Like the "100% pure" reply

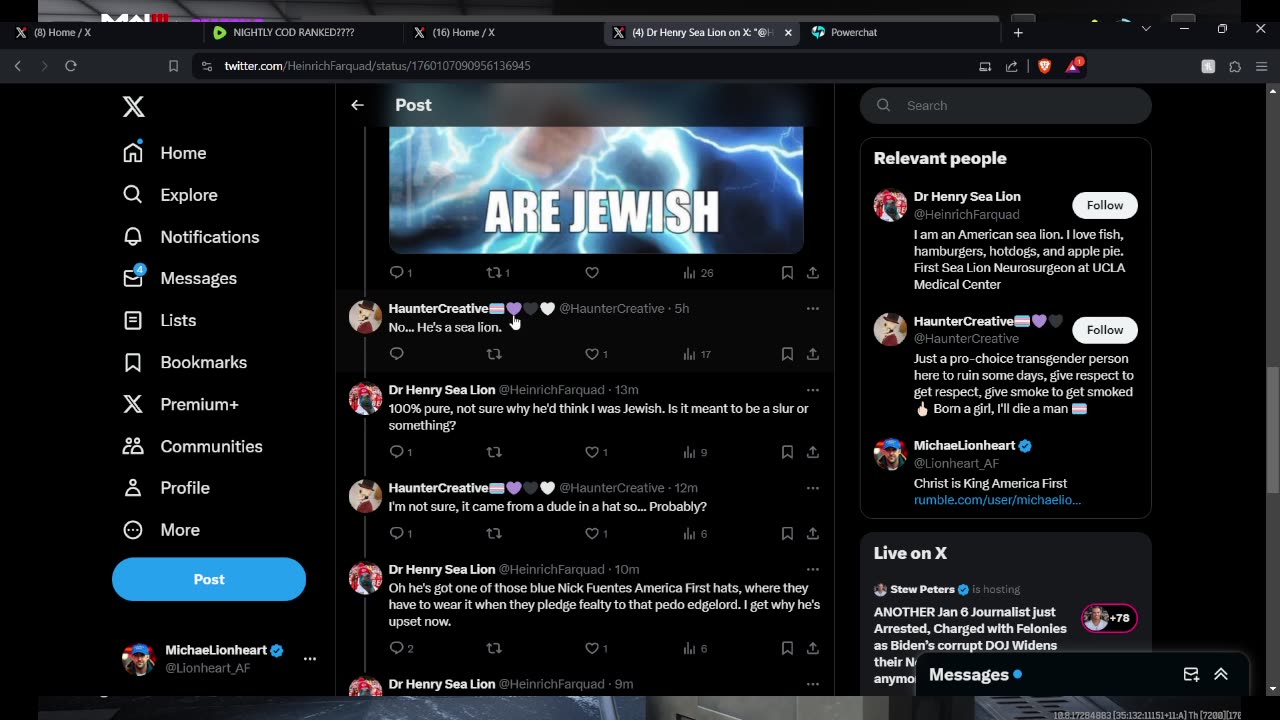(x=596, y=452)
